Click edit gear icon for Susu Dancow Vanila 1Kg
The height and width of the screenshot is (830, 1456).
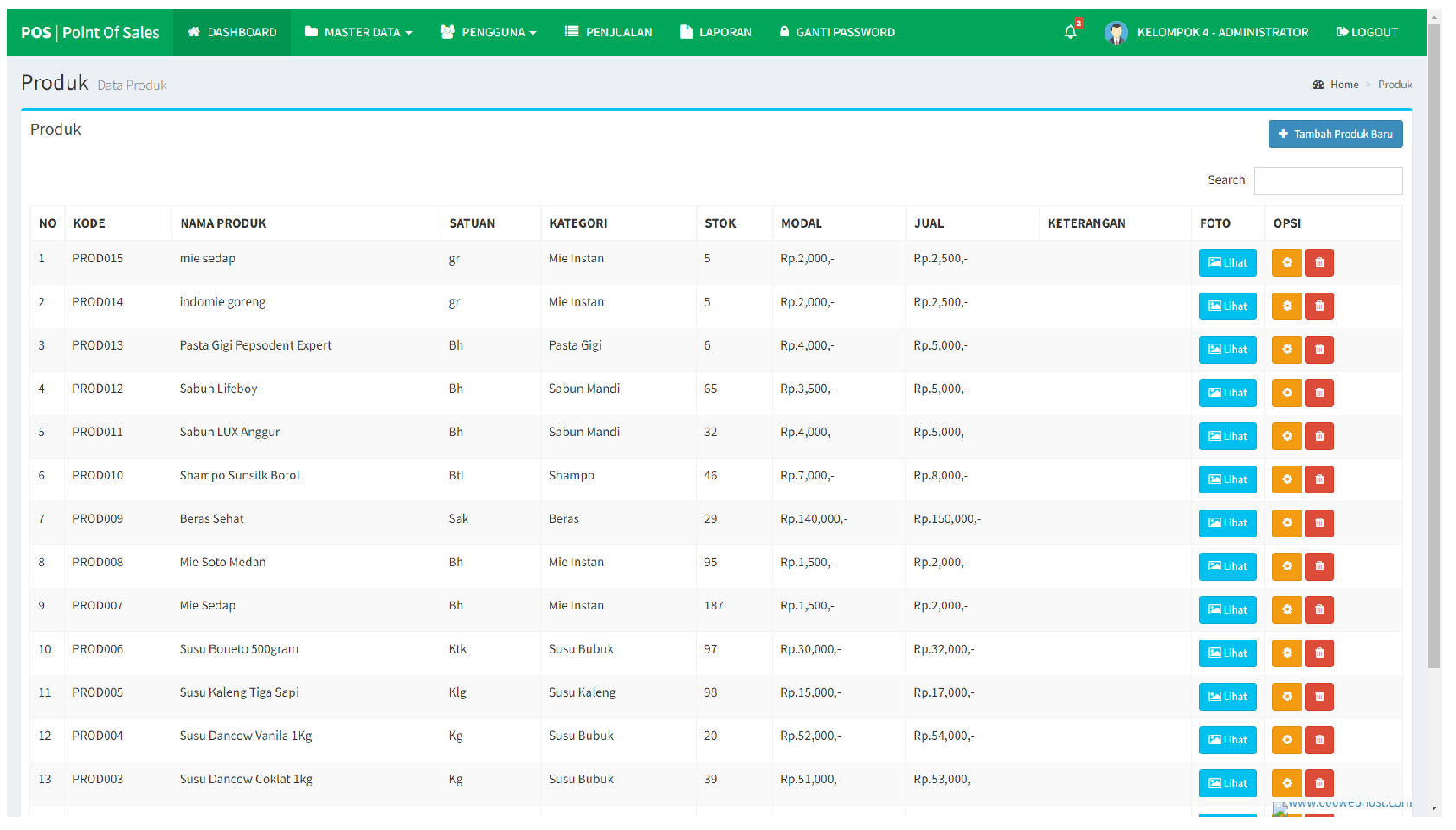click(x=1286, y=740)
